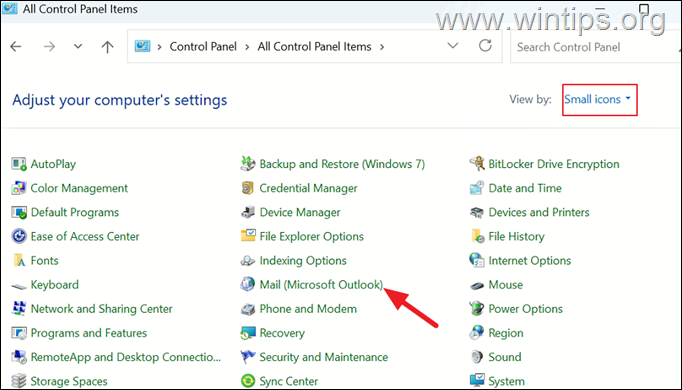
Task: Open the recent locations chevron
Action: (78, 46)
